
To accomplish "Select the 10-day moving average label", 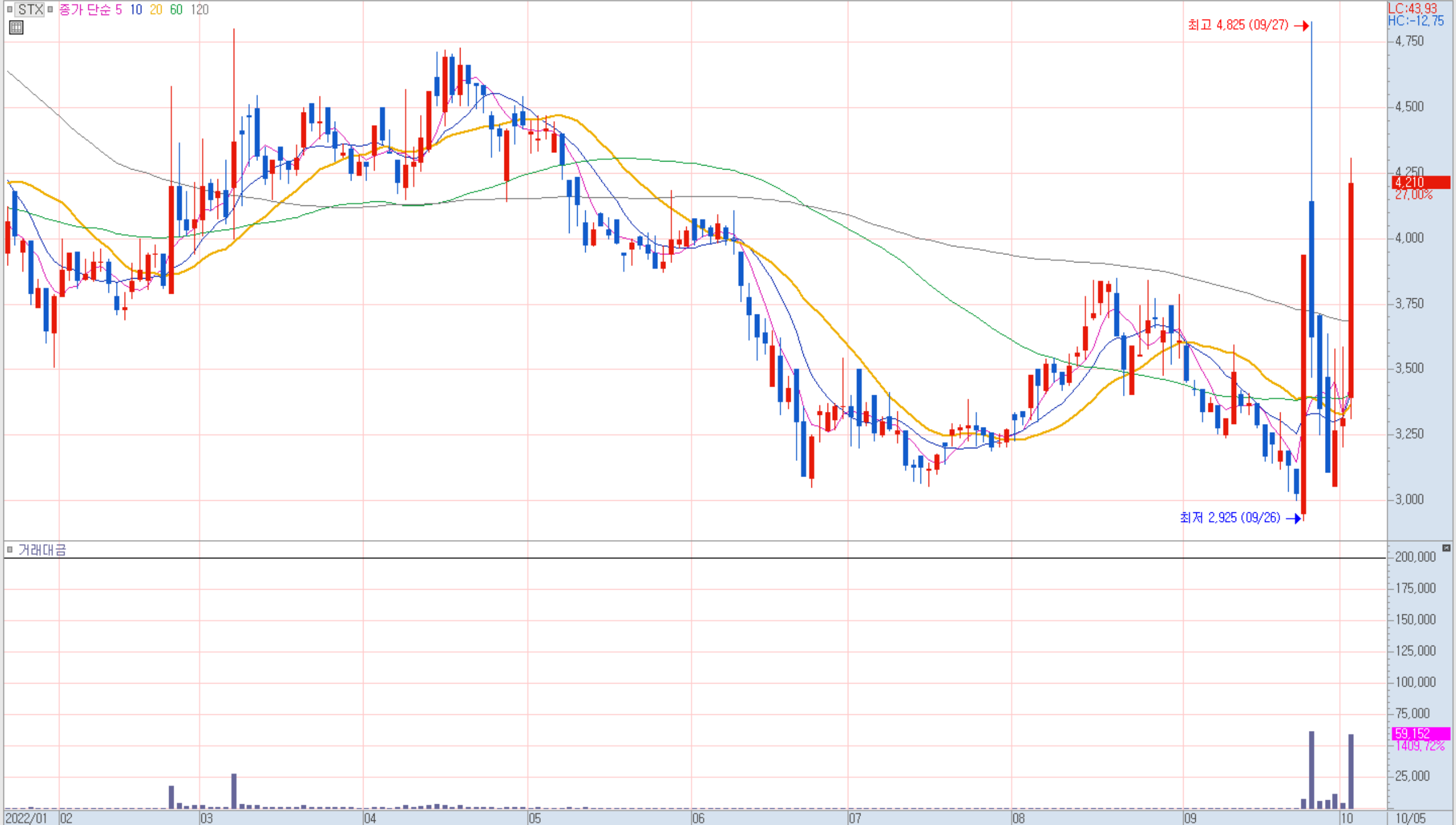I will point(136,9).
